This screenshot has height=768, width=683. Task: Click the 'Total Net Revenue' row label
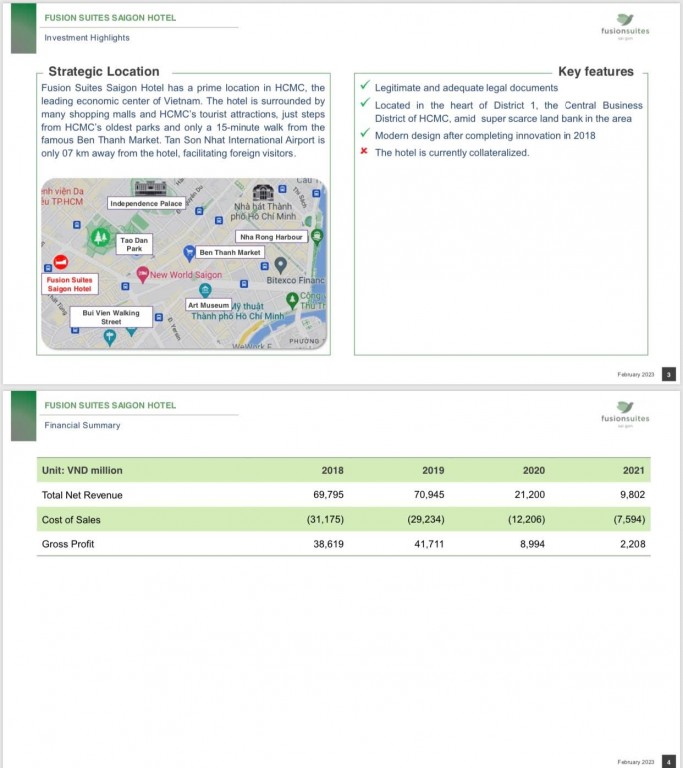tap(82, 495)
